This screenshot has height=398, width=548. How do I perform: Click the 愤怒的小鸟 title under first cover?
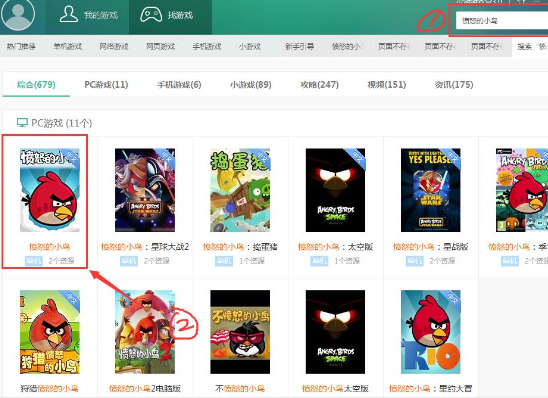point(50,247)
